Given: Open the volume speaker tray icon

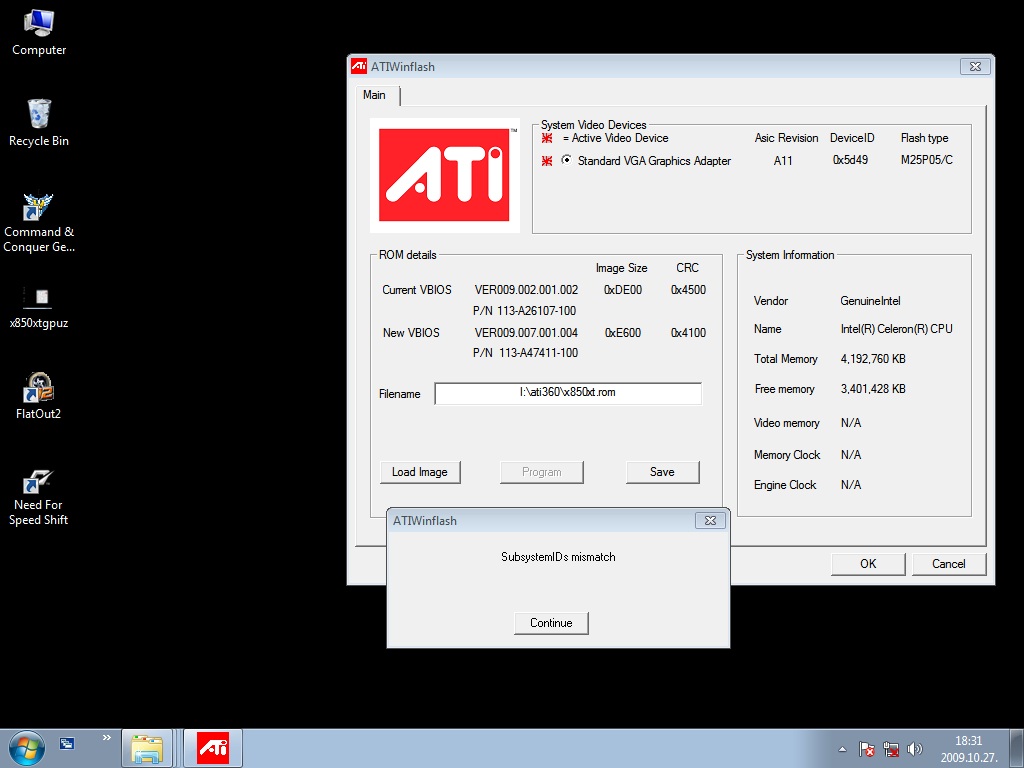Looking at the screenshot, I should coord(915,749).
